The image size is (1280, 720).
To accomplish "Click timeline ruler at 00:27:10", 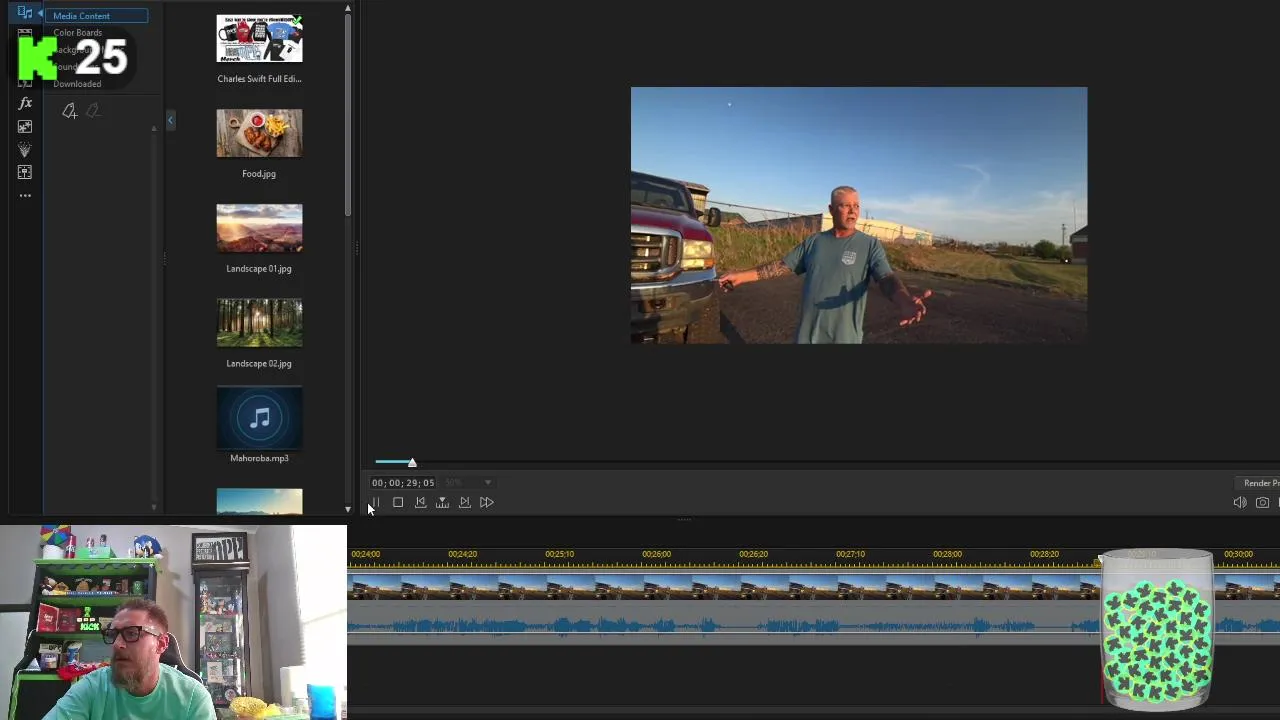I will pyautogui.click(x=850, y=554).
